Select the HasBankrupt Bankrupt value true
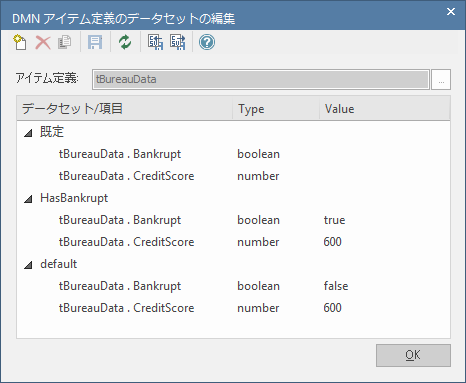 click(334, 220)
